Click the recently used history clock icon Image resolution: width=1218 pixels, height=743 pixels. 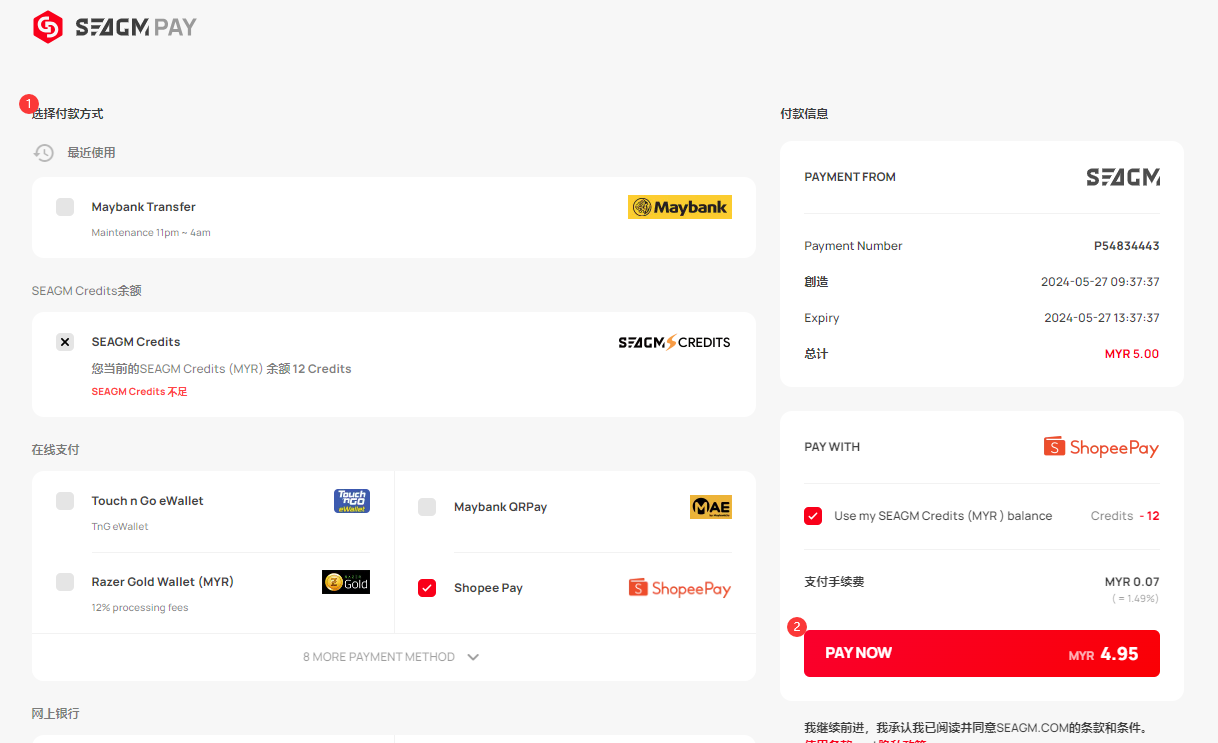pyautogui.click(x=44, y=153)
